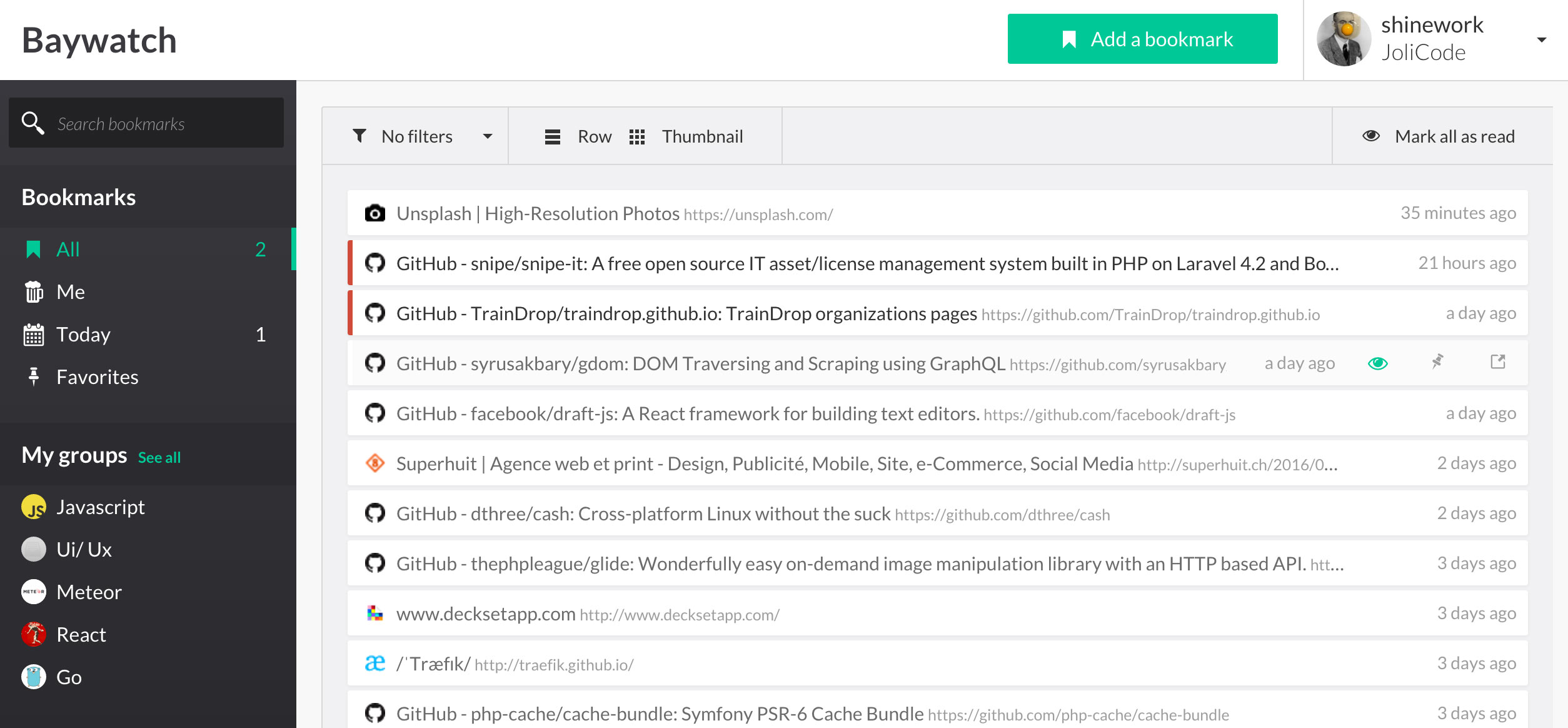Click the GitHub icon next to syrusakbary/gdom
The width and height of the screenshot is (1568, 728).
tap(375, 363)
